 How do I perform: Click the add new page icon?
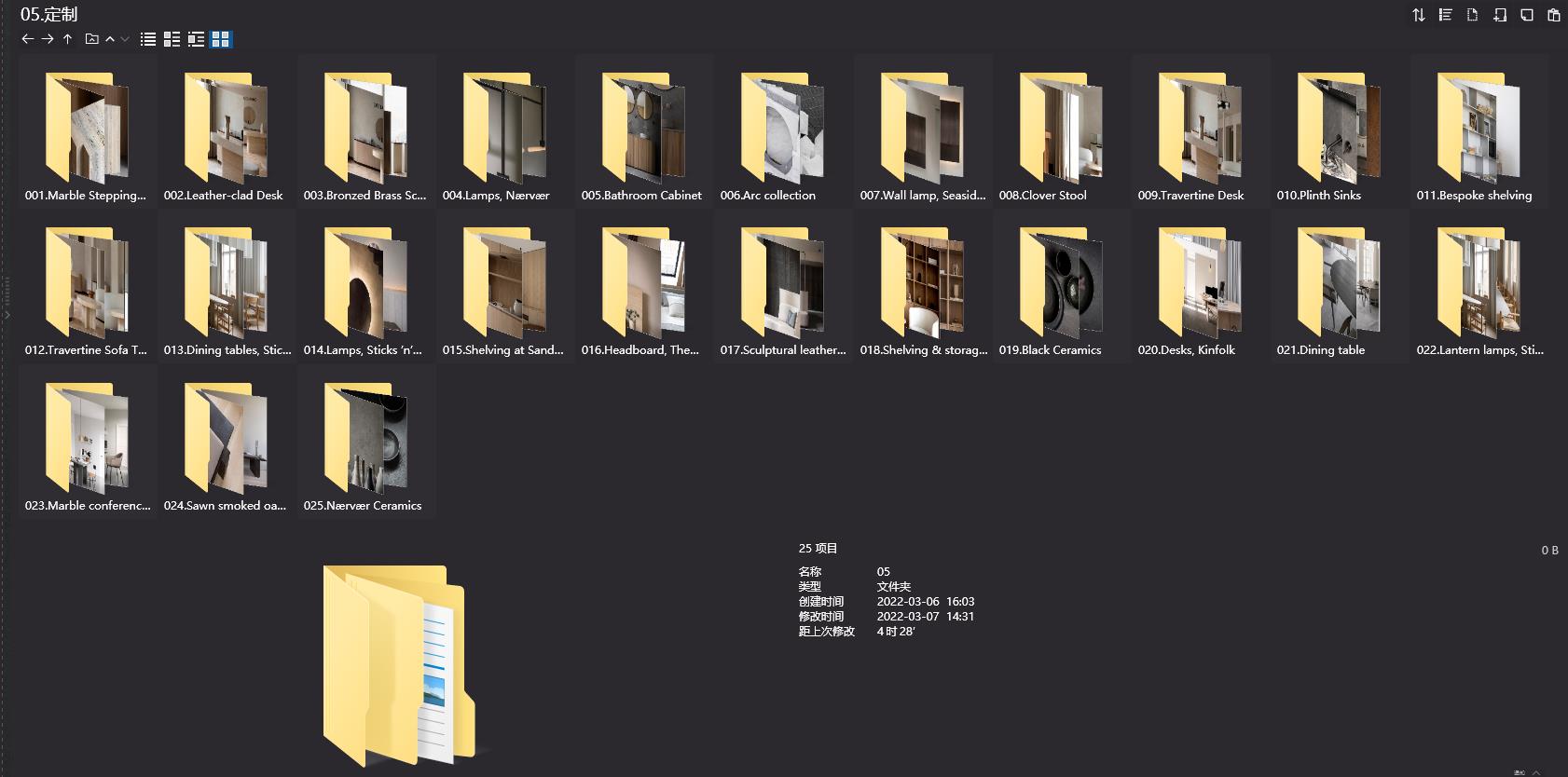pos(1500,15)
